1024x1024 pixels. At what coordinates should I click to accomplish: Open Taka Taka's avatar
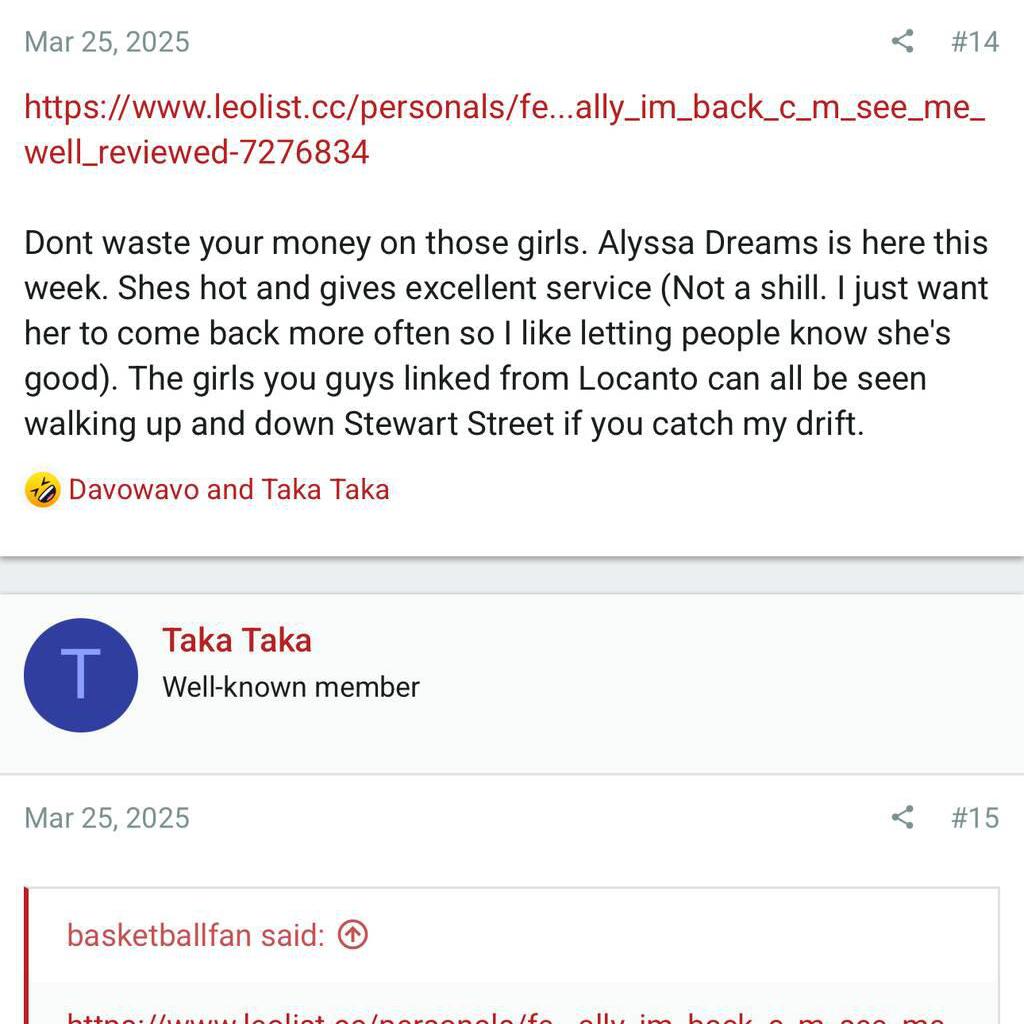(x=80, y=675)
